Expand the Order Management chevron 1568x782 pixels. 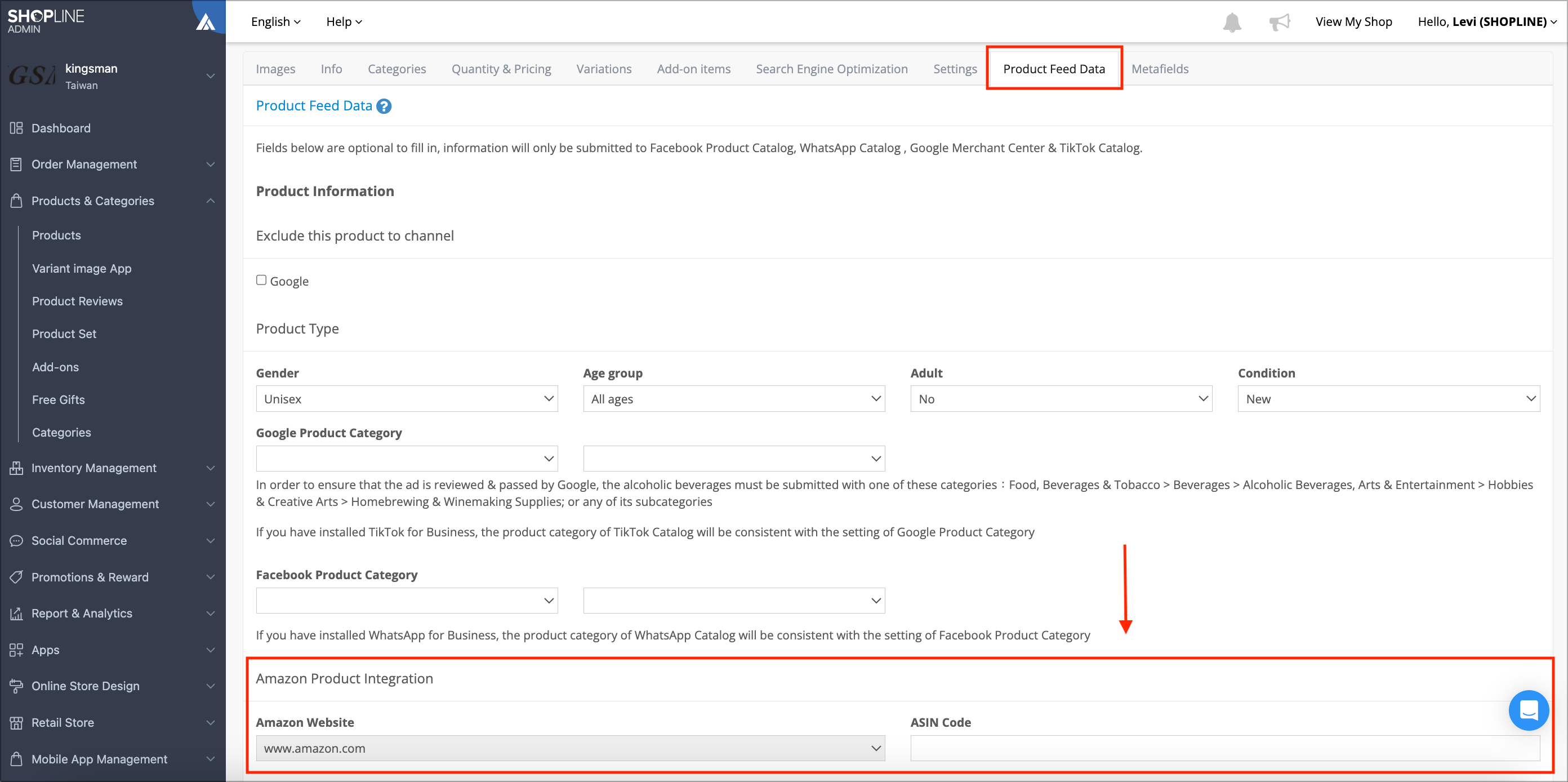coord(211,165)
